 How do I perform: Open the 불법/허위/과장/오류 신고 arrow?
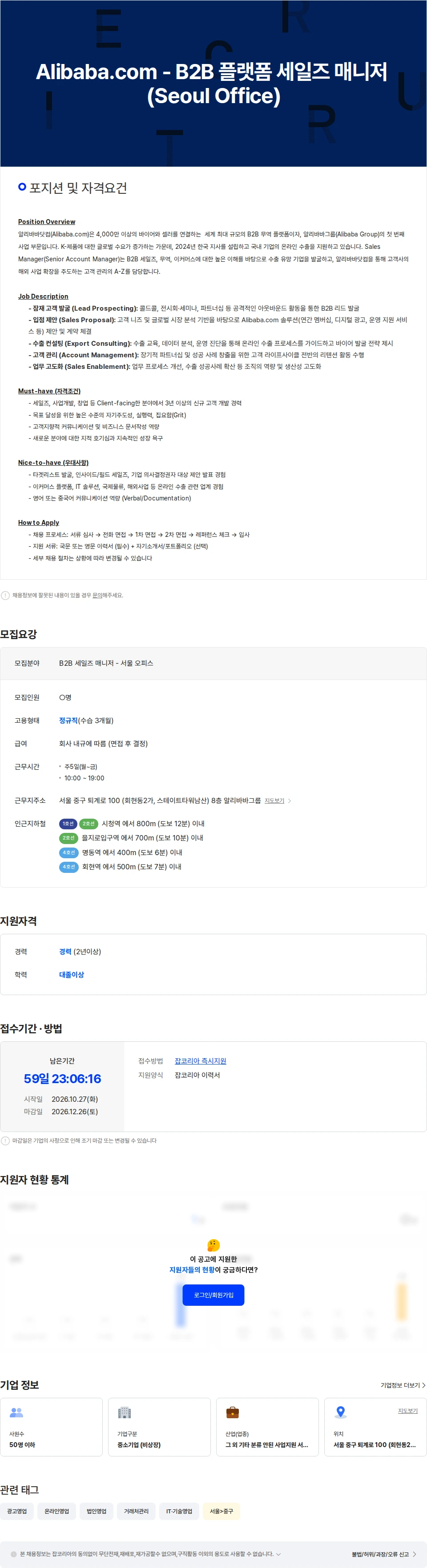415,1555
